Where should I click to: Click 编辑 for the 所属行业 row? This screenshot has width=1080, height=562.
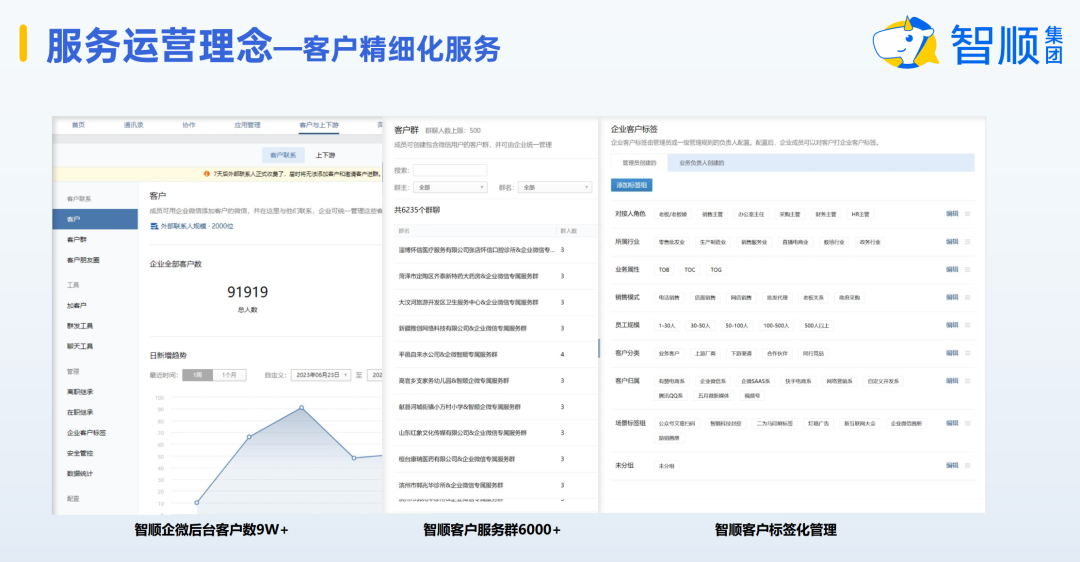pos(952,242)
